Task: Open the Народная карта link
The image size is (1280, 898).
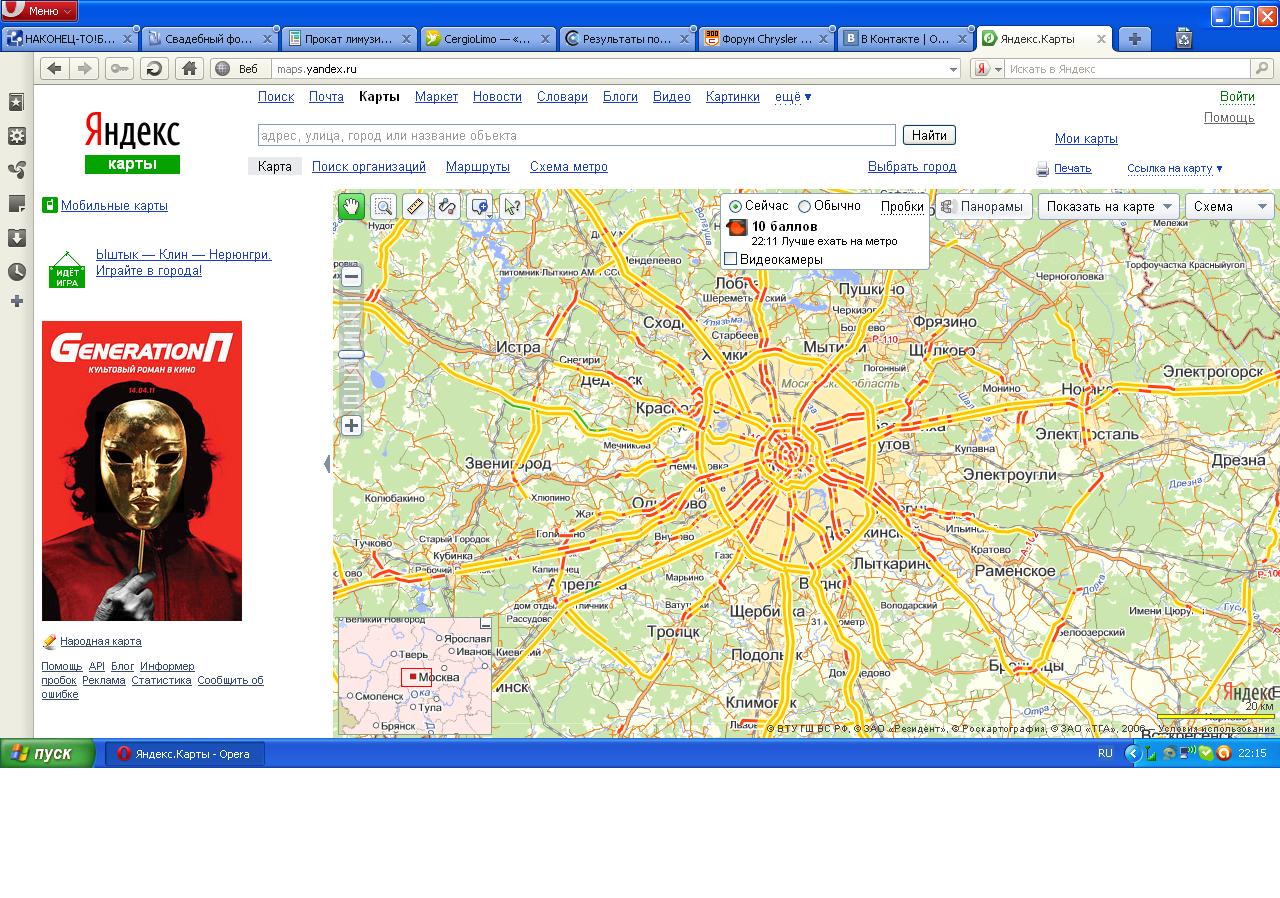Action: click(x=100, y=641)
